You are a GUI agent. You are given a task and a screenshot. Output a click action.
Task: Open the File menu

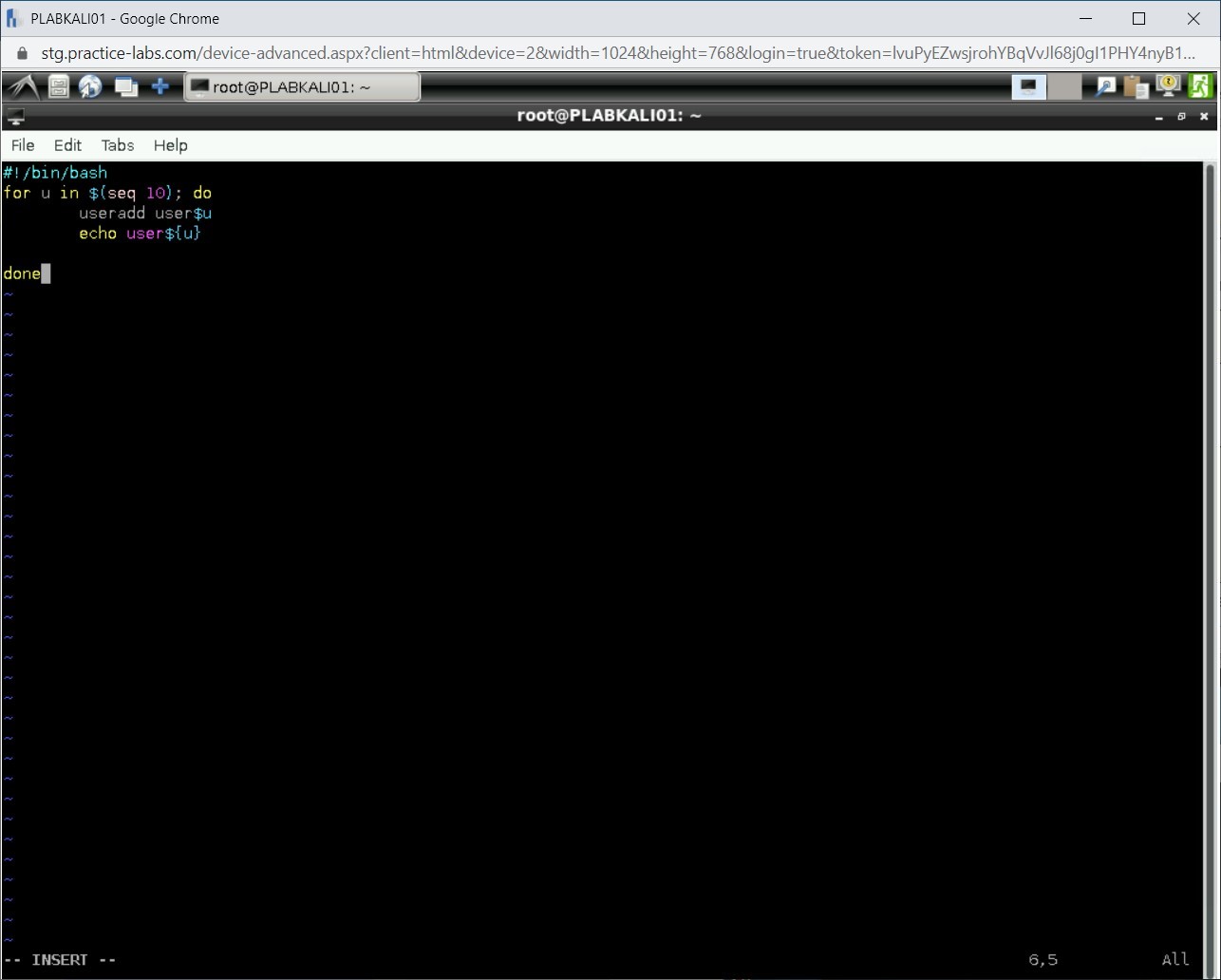pyautogui.click(x=23, y=145)
